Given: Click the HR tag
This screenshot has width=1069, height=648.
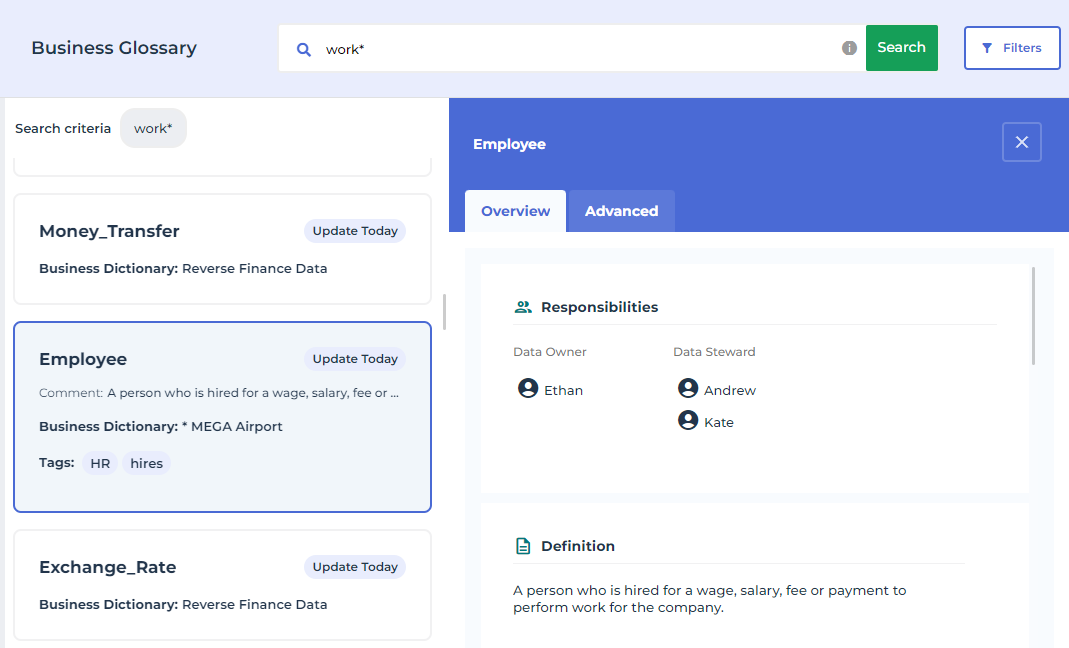Looking at the screenshot, I should pos(100,463).
